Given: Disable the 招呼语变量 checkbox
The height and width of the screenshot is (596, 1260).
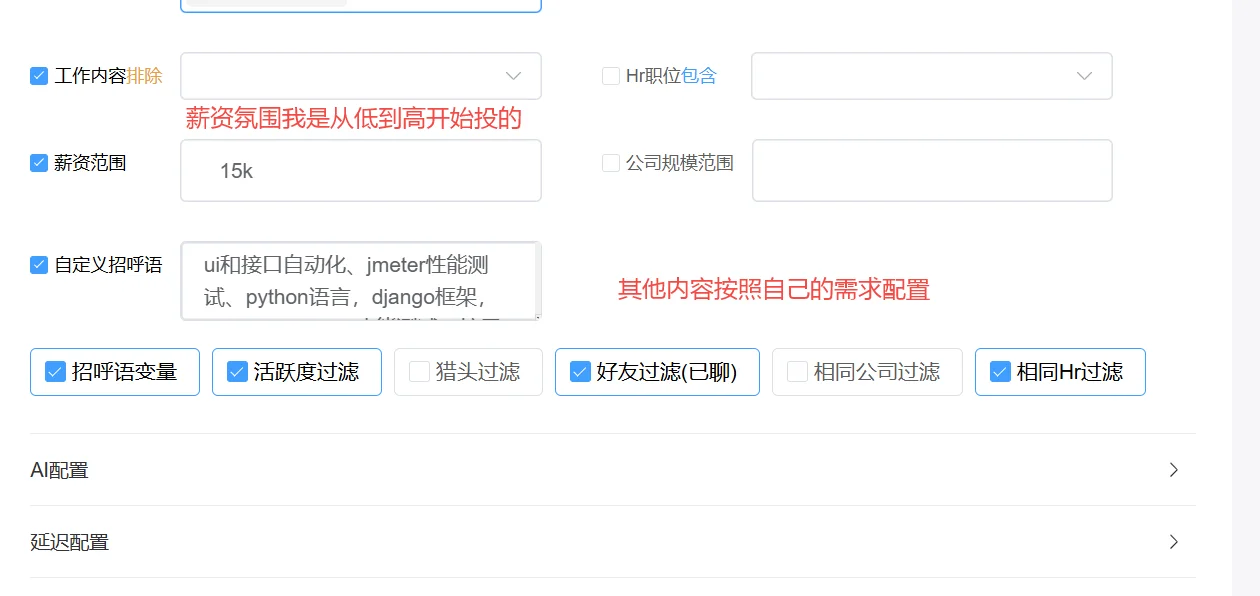Looking at the screenshot, I should coord(55,371).
